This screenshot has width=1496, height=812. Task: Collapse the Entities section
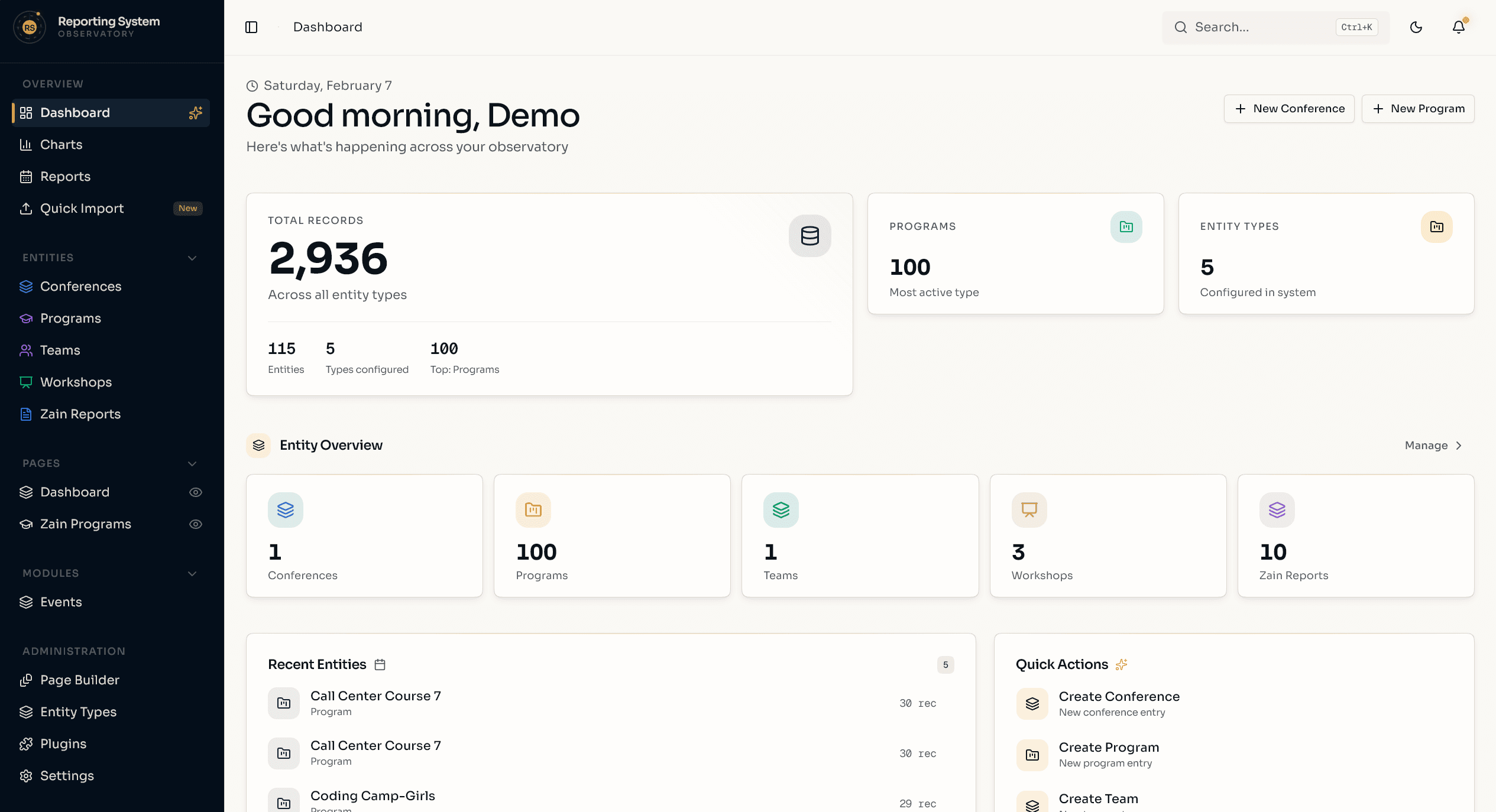pos(191,258)
